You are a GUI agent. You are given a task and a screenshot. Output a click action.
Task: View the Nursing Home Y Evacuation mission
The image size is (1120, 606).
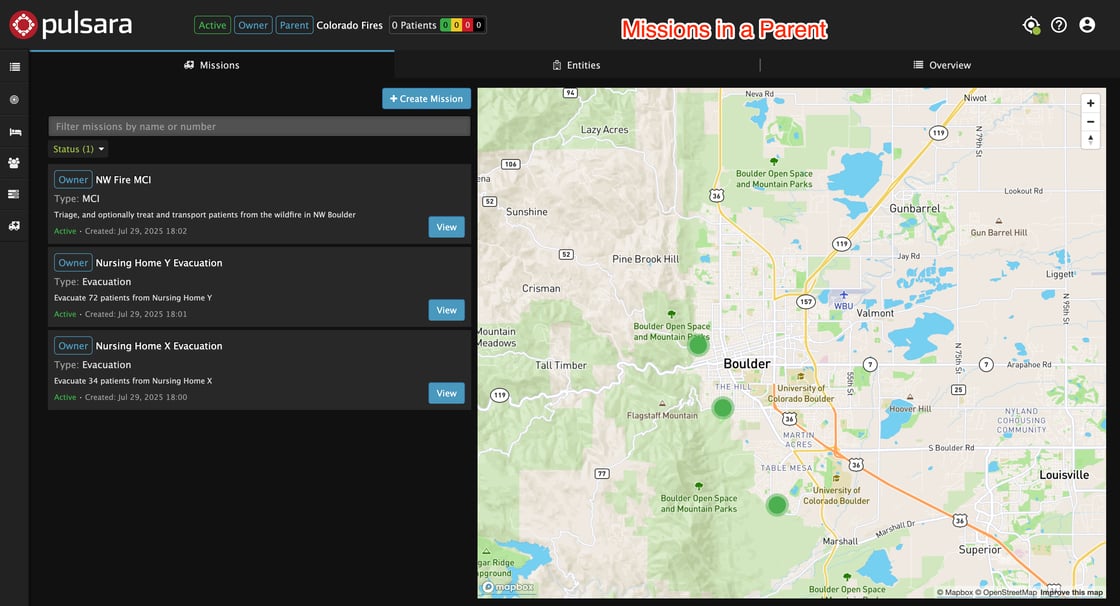446,310
